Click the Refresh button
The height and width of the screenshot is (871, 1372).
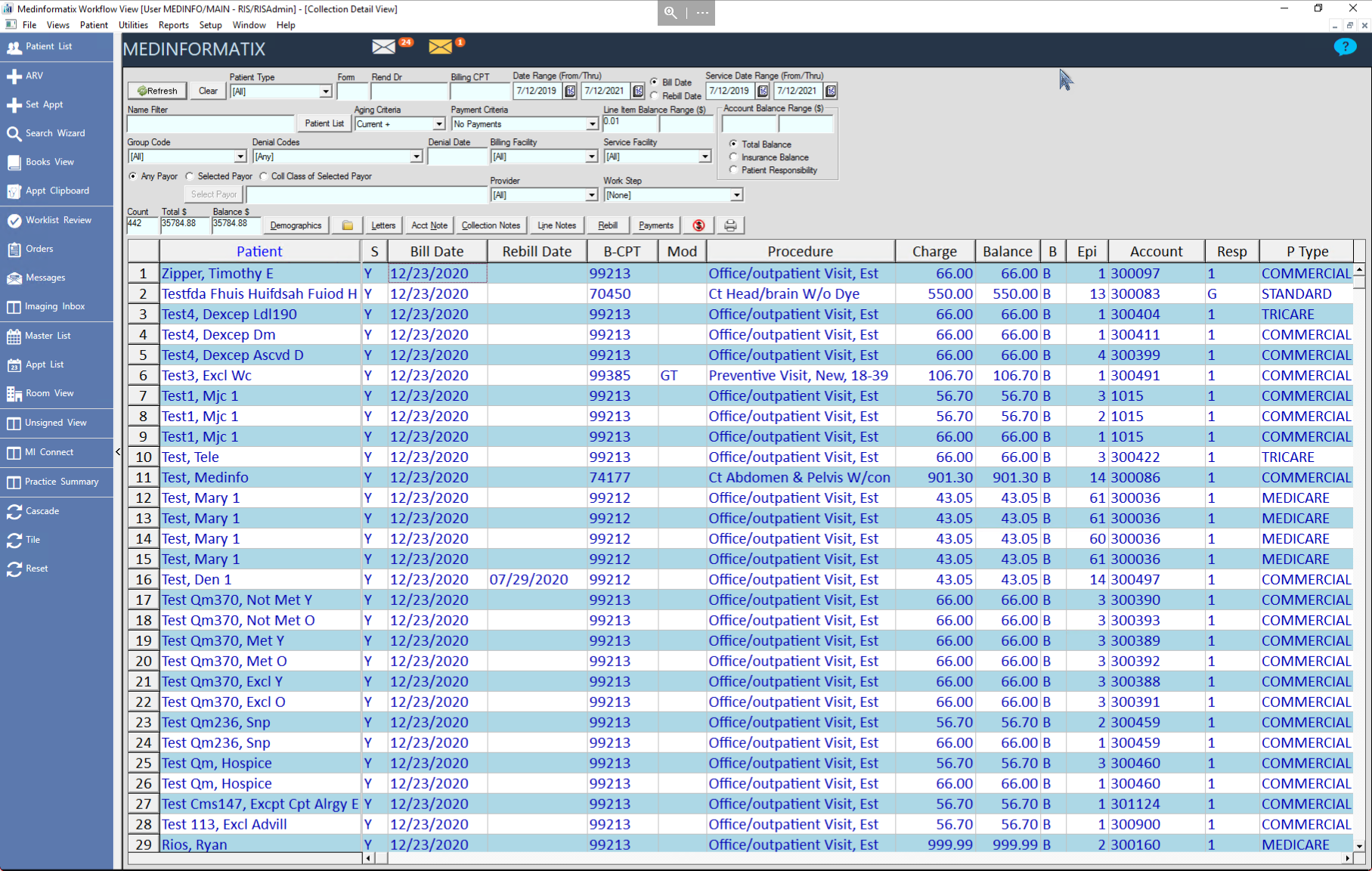click(x=157, y=91)
